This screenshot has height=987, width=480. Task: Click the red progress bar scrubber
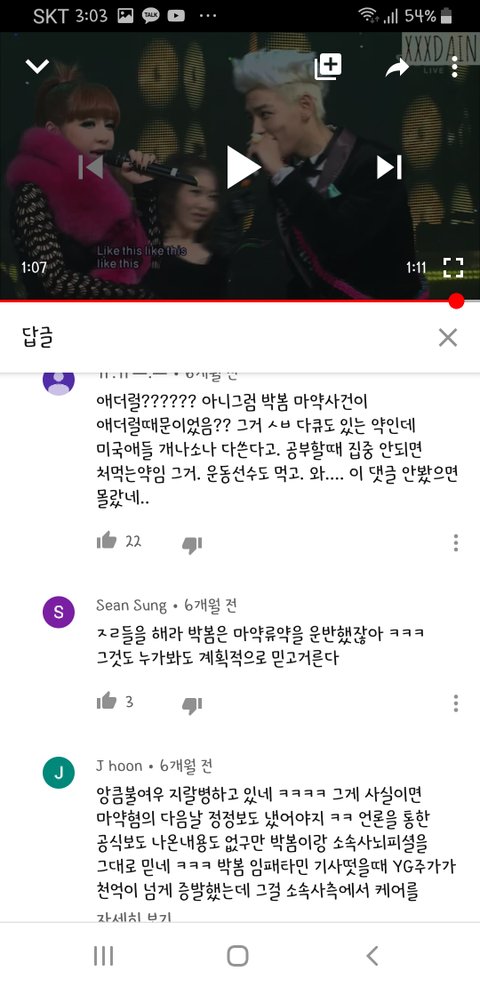pos(457,301)
